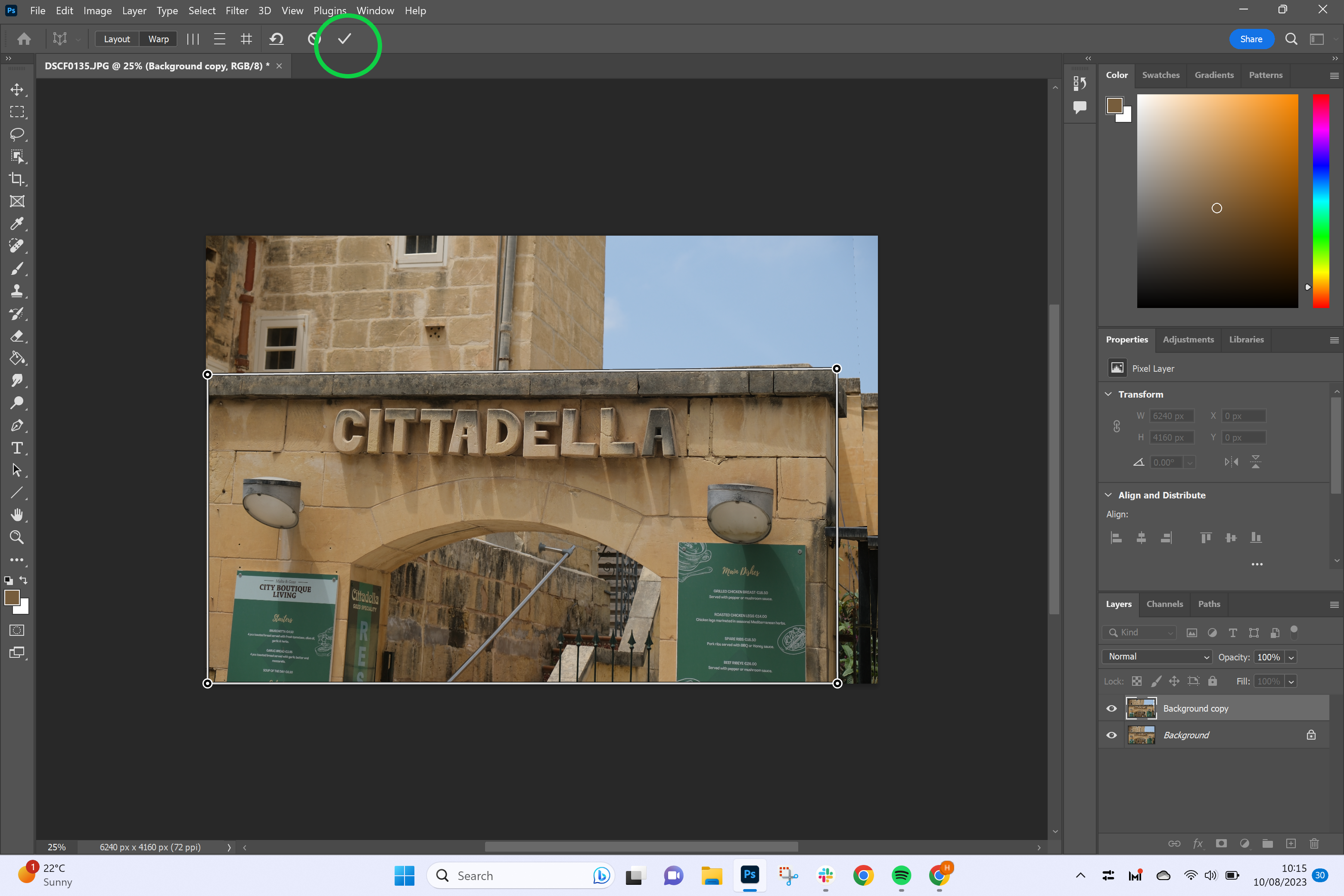Select the Frame tool
This screenshot has width=1344, height=896.
tap(17, 201)
